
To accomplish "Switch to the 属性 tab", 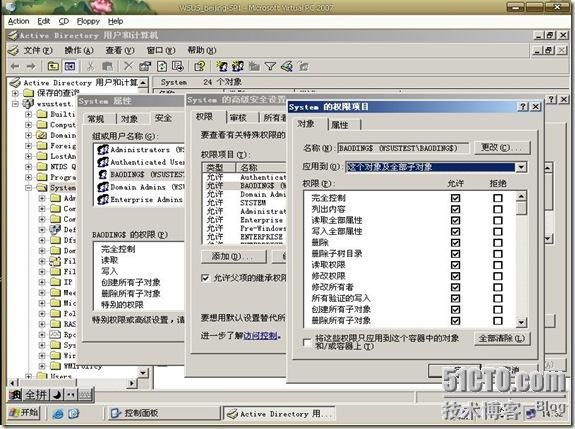I will (340, 125).
